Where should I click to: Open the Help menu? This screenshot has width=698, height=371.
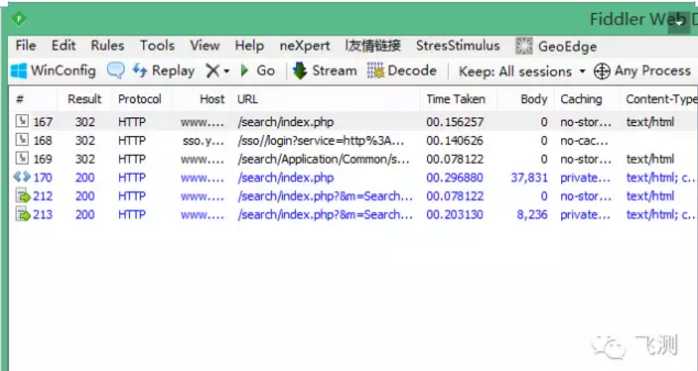[249, 45]
